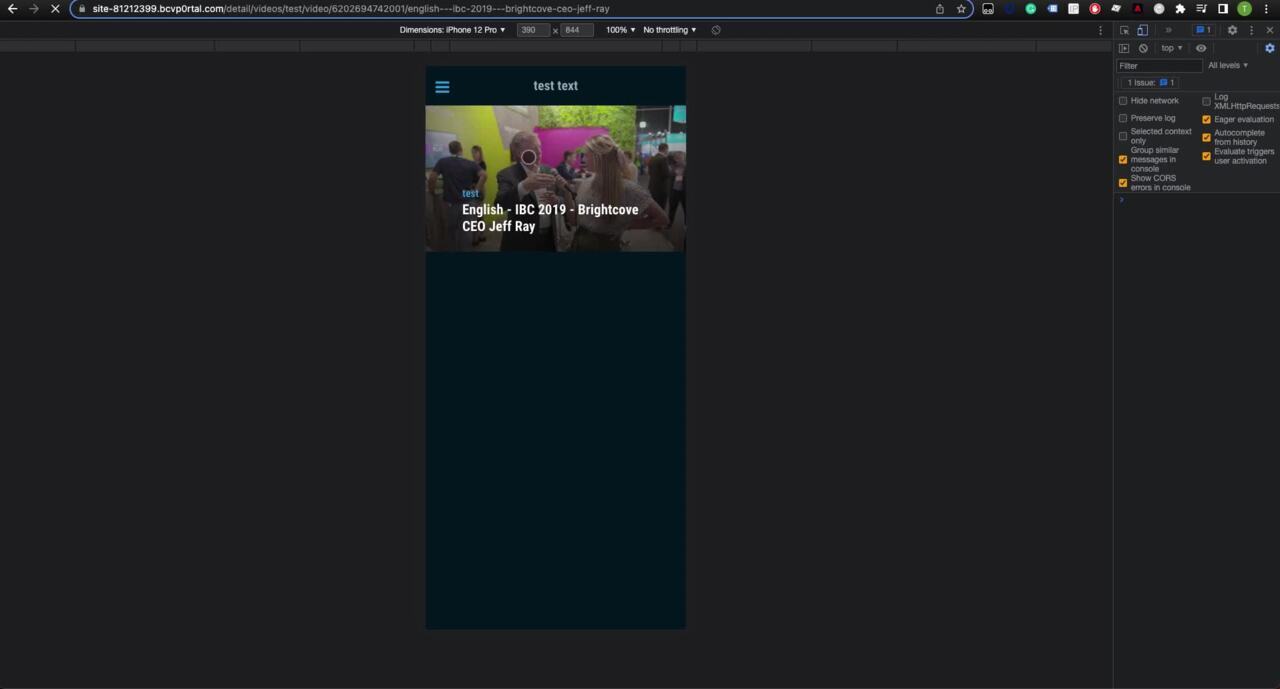Disable Autocomplete from history checkbox

pos(1206,137)
